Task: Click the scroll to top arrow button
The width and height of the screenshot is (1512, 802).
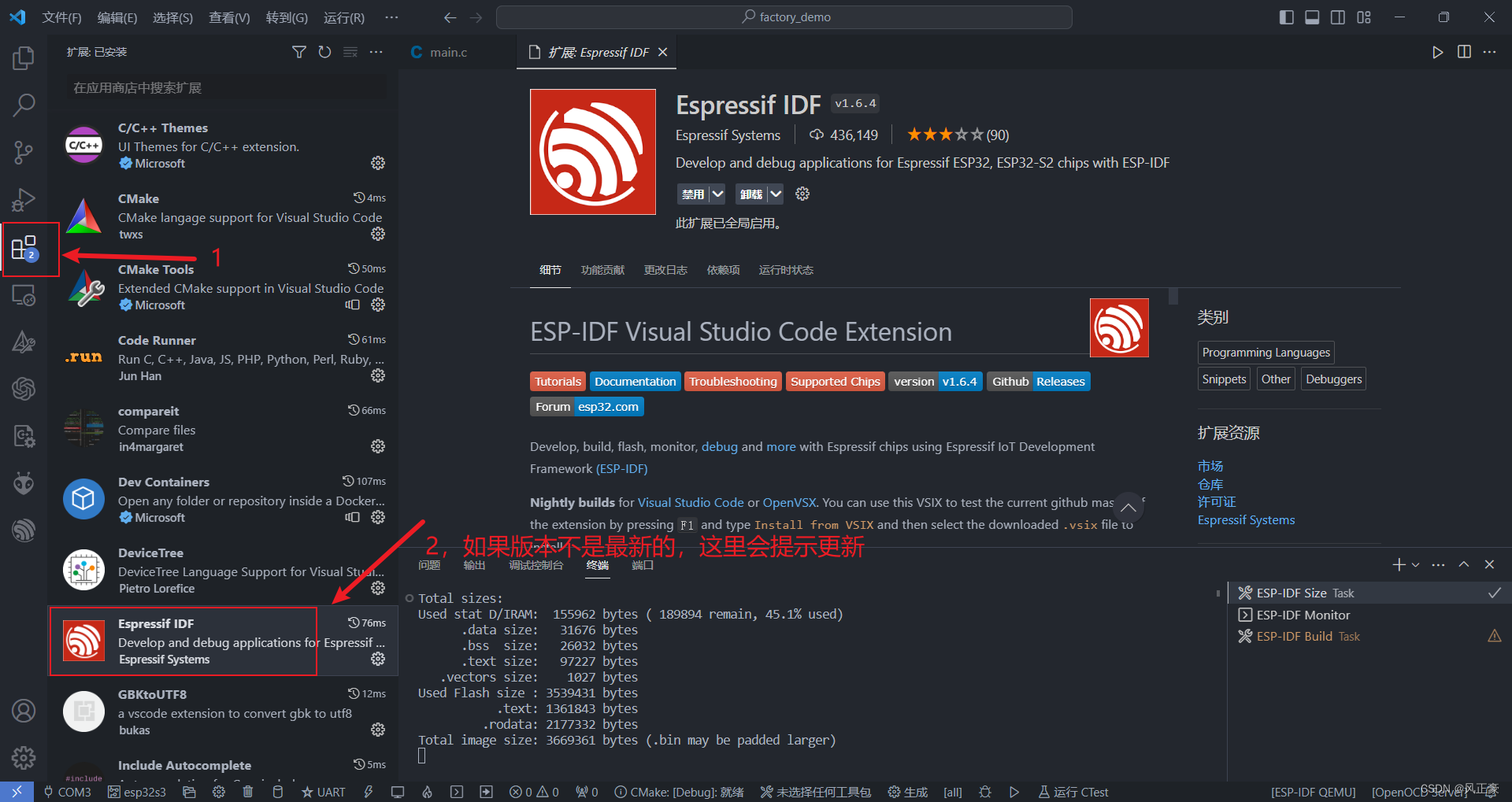Action: click(1128, 508)
